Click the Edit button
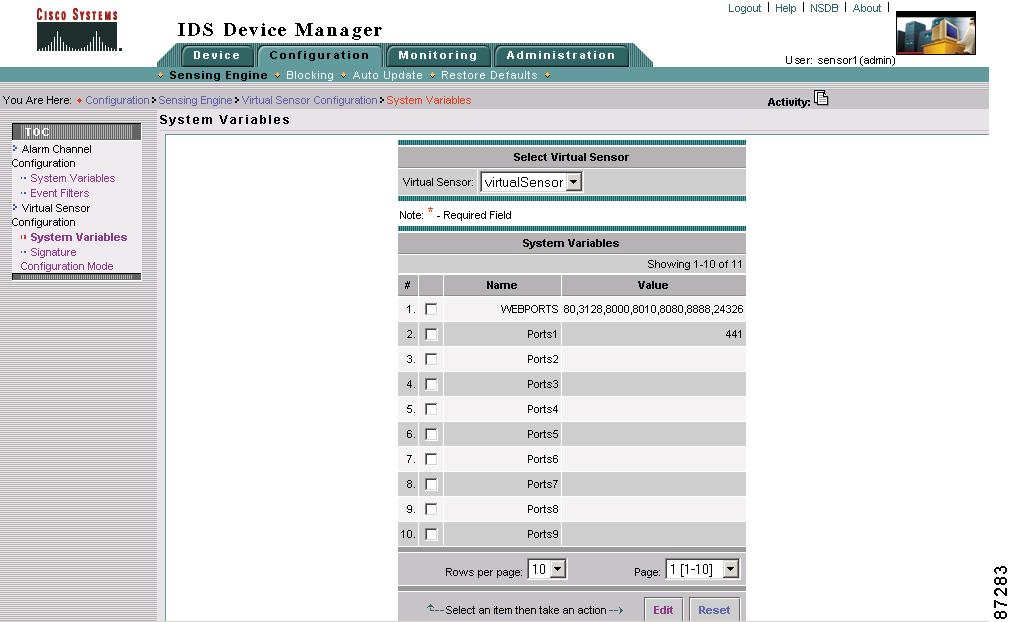 [663, 610]
